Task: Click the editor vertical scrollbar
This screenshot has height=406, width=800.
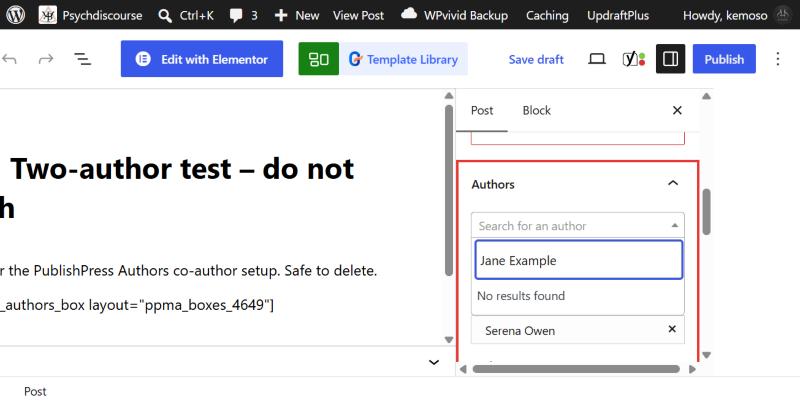Action: point(449,190)
